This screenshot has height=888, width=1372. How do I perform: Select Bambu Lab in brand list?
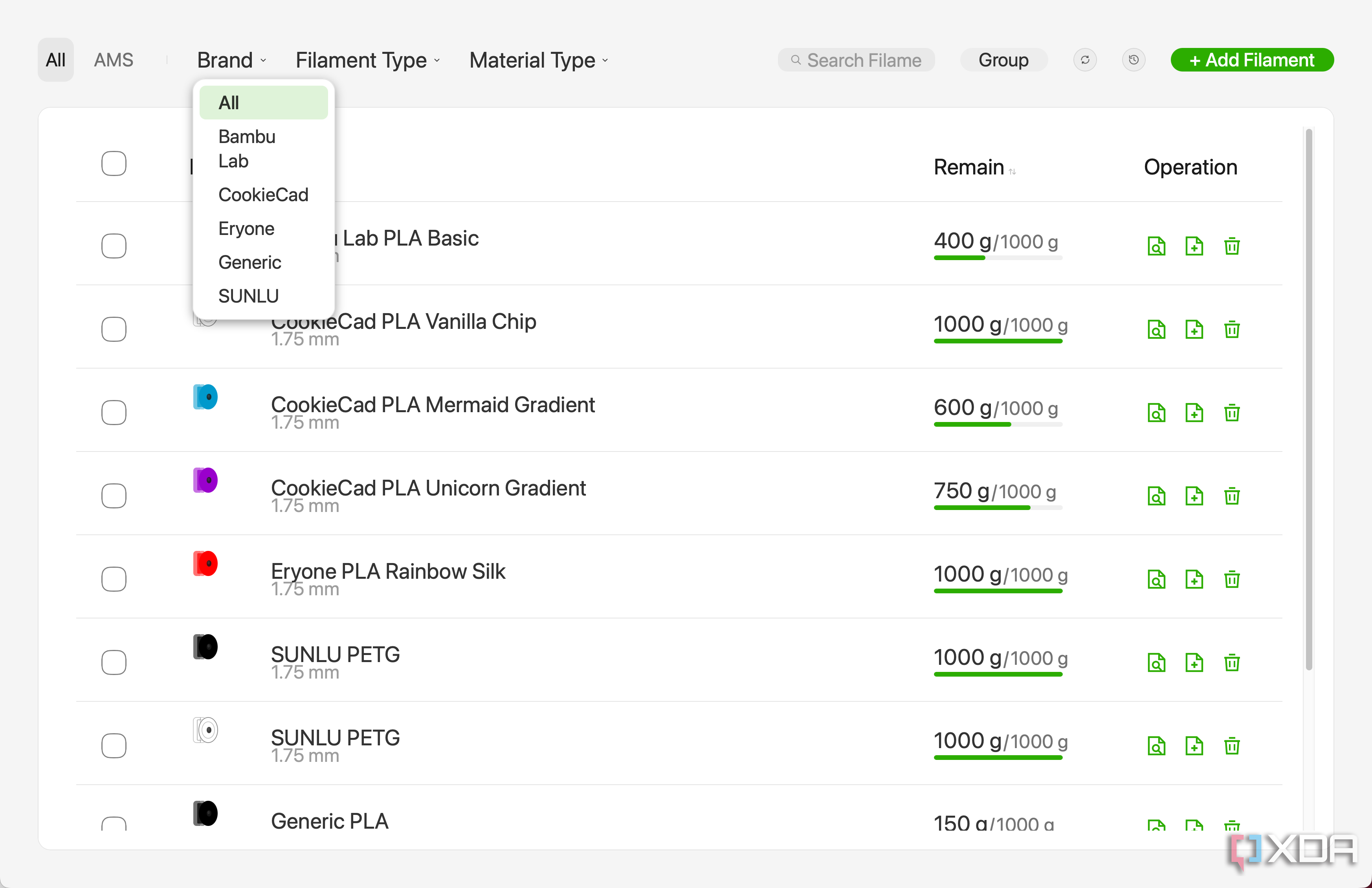264,149
